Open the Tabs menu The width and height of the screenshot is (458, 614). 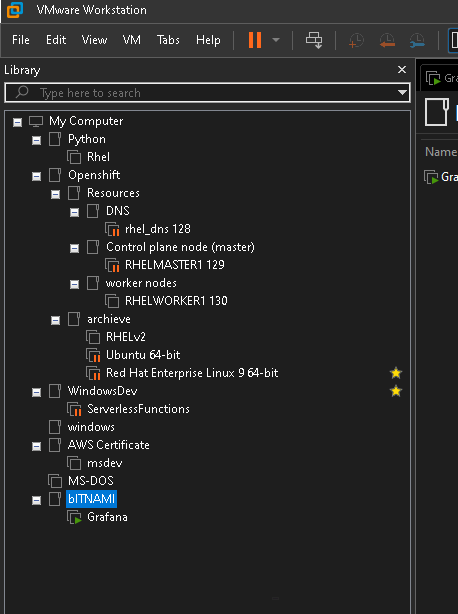(168, 40)
